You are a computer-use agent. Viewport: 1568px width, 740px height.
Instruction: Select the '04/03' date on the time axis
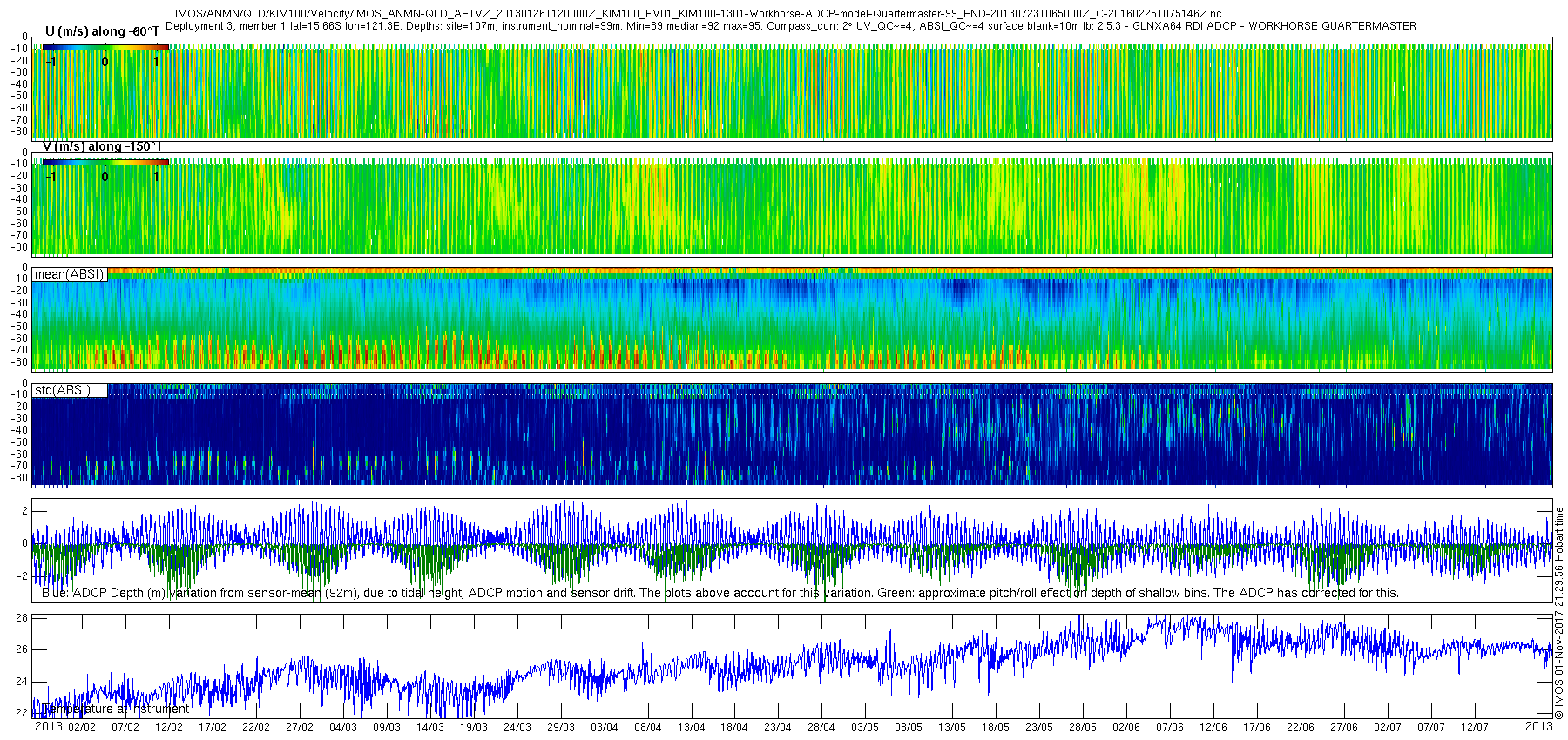coord(343,728)
